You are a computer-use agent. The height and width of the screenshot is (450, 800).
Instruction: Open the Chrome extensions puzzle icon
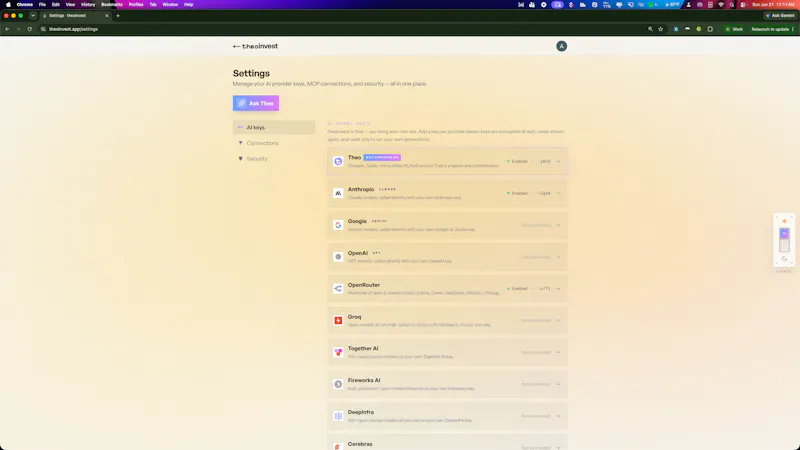(x=710, y=29)
